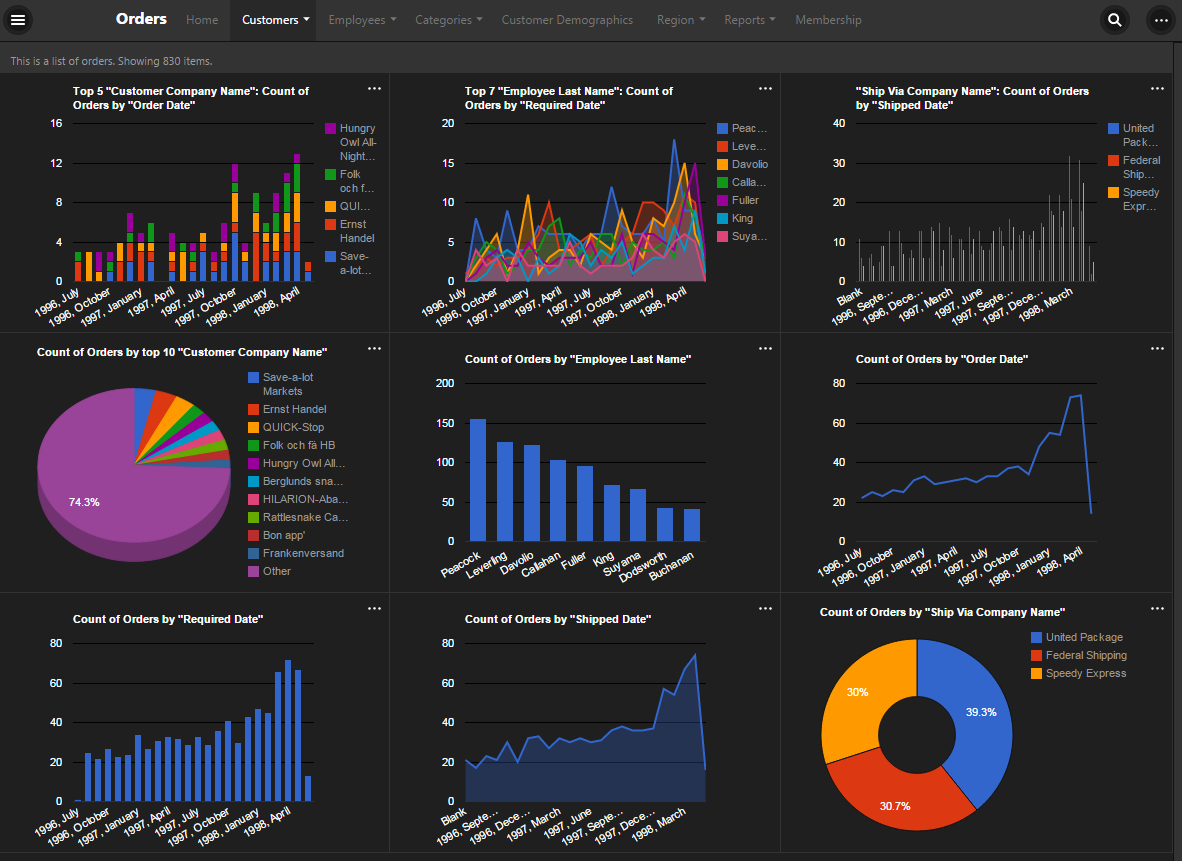The height and width of the screenshot is (861, 1182).
Task: Open options menu on Orders by Shipped Date chart
Action: [x=765, y=608]
